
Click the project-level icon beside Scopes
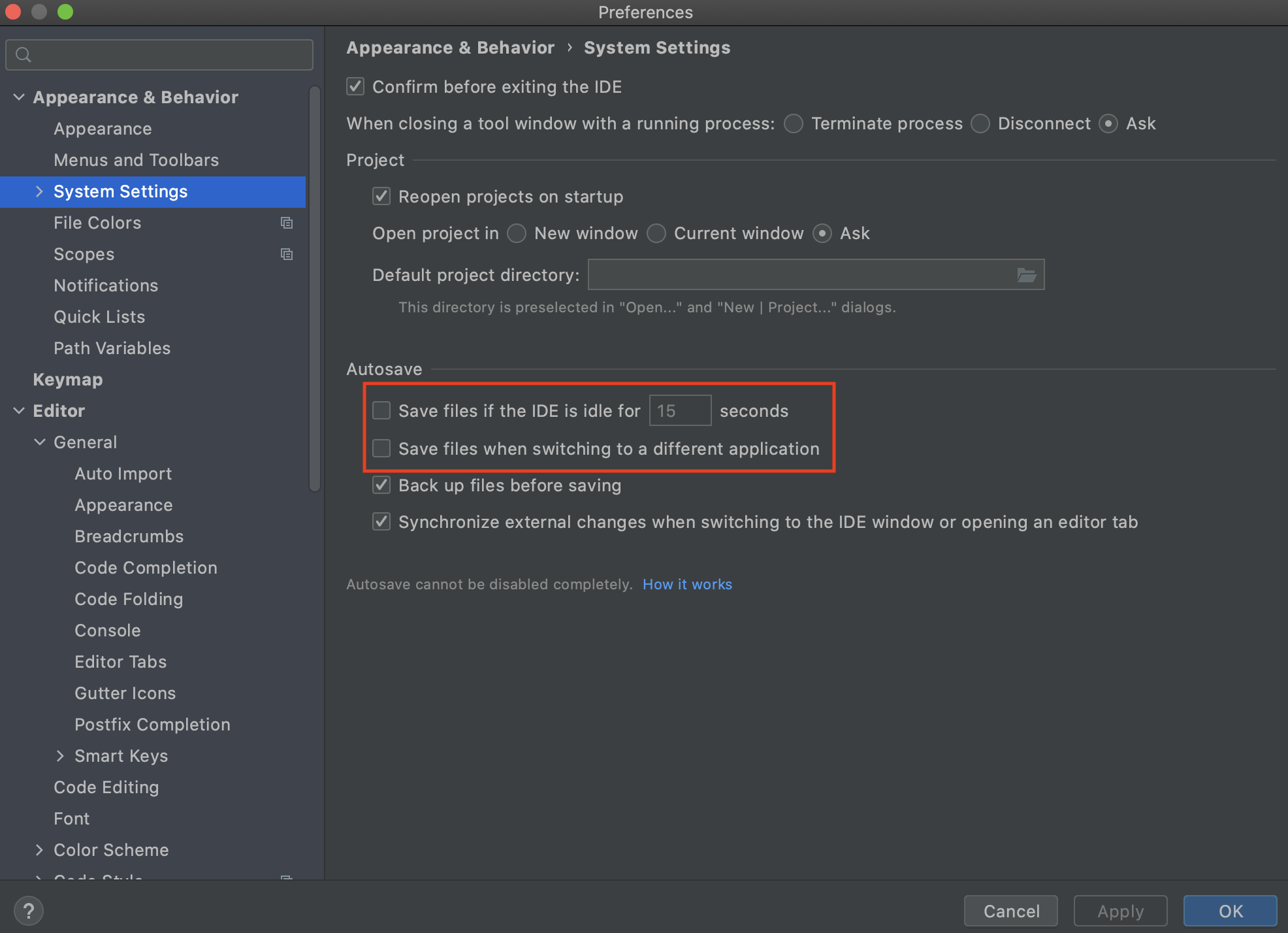pos(286,254)
